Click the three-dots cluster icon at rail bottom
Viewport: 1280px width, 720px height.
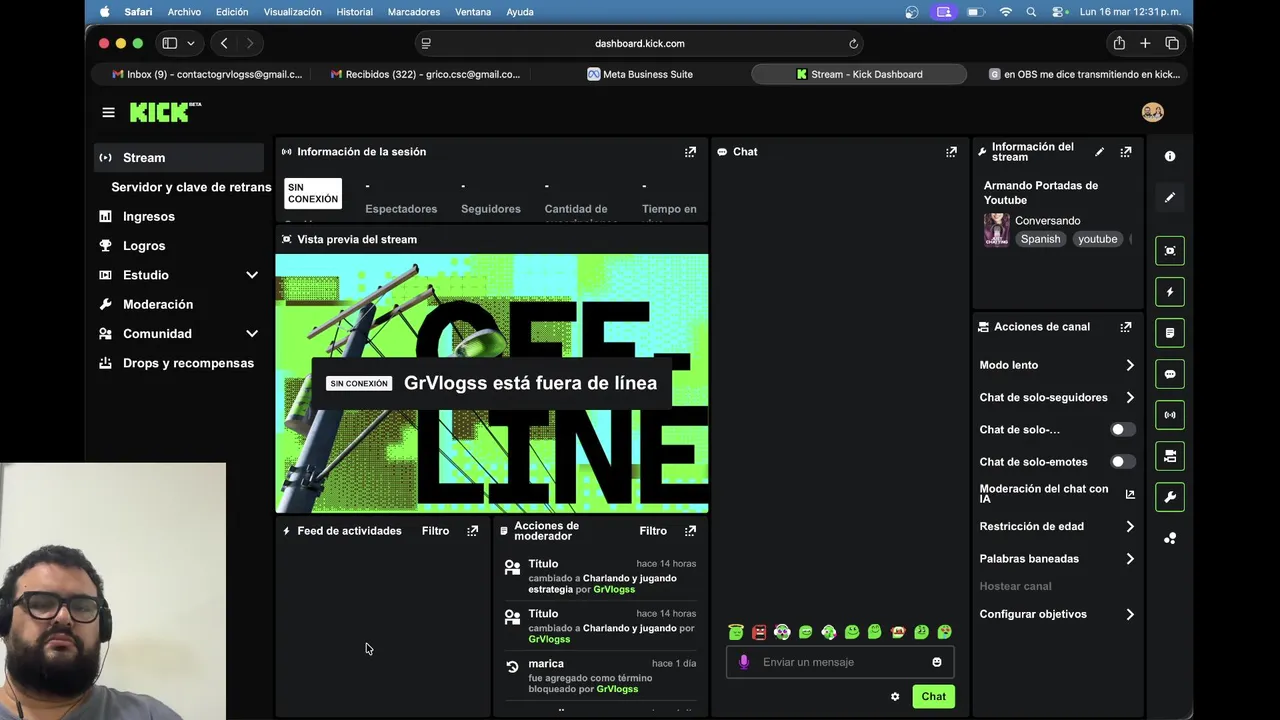click(1170, 538)
